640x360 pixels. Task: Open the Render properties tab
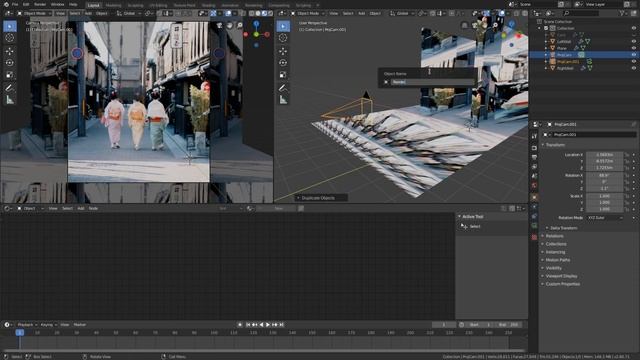534,148
